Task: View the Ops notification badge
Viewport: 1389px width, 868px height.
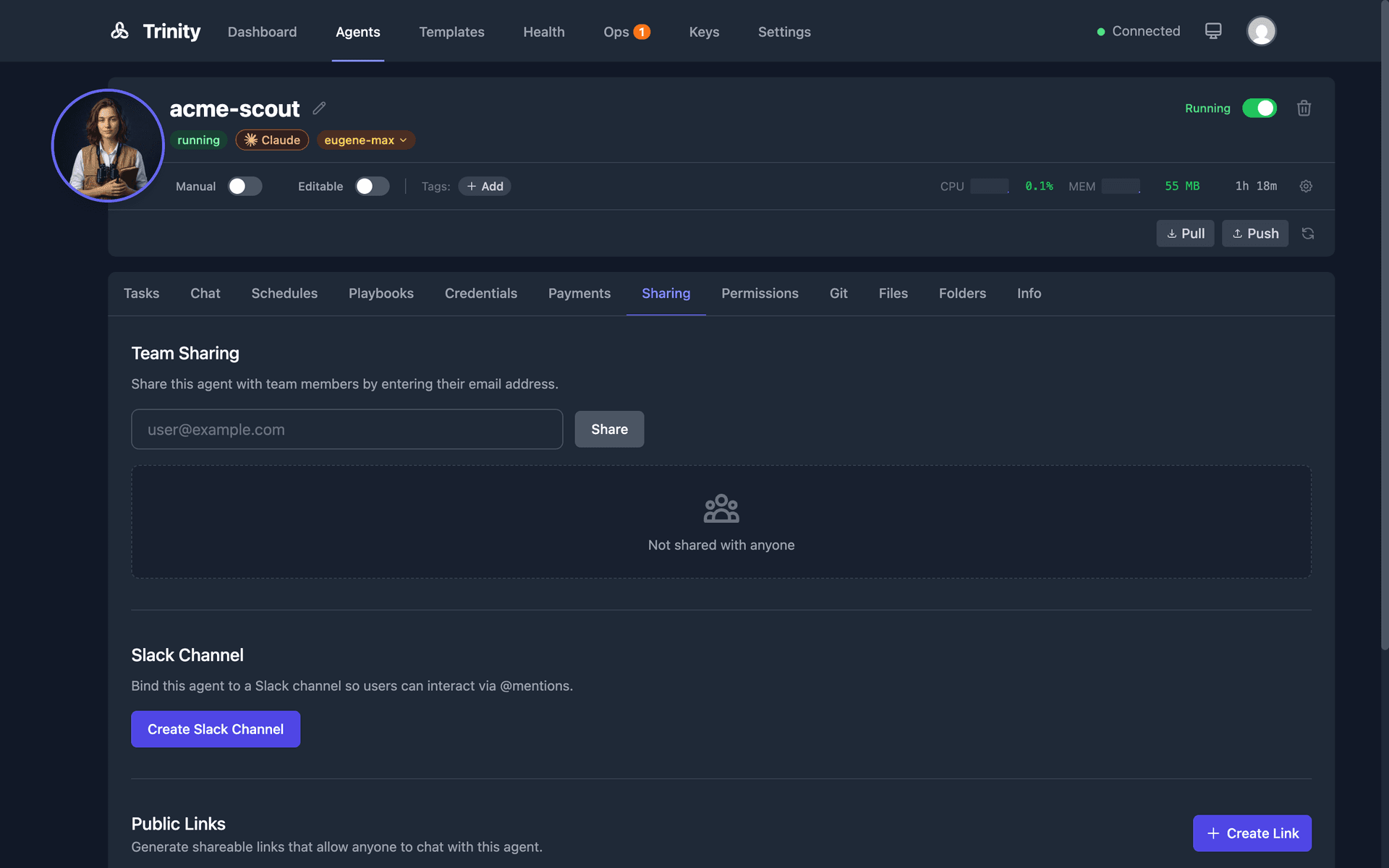Action: (x=641, y=32)
